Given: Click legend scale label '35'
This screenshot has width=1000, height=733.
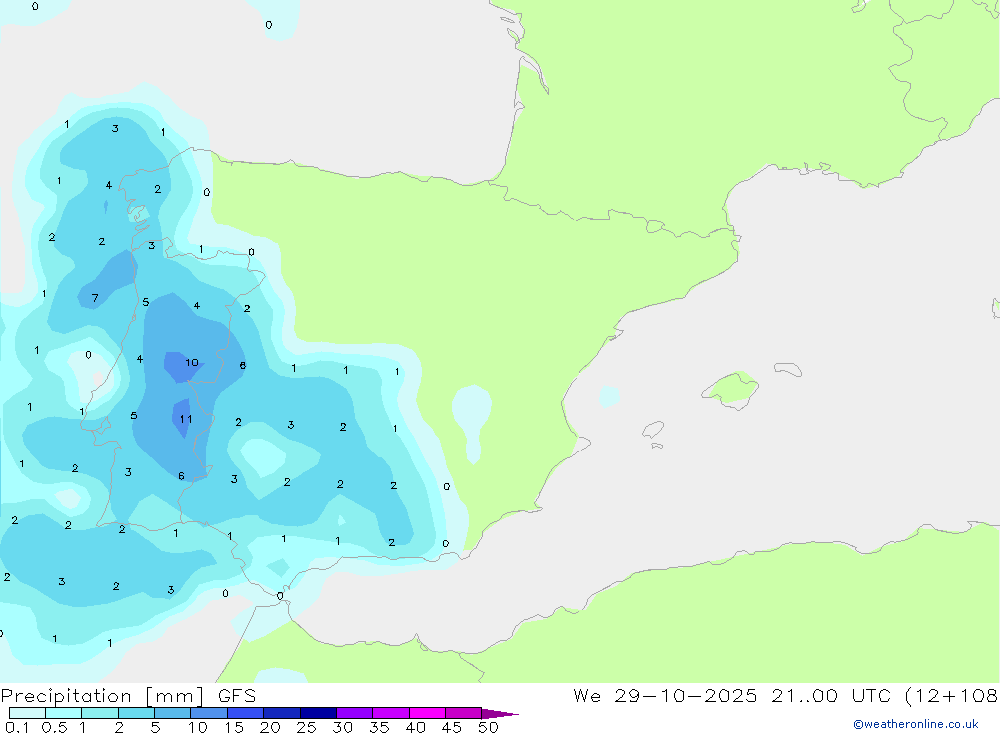Looking at the screenshot, I should click(x=379, y=727).
